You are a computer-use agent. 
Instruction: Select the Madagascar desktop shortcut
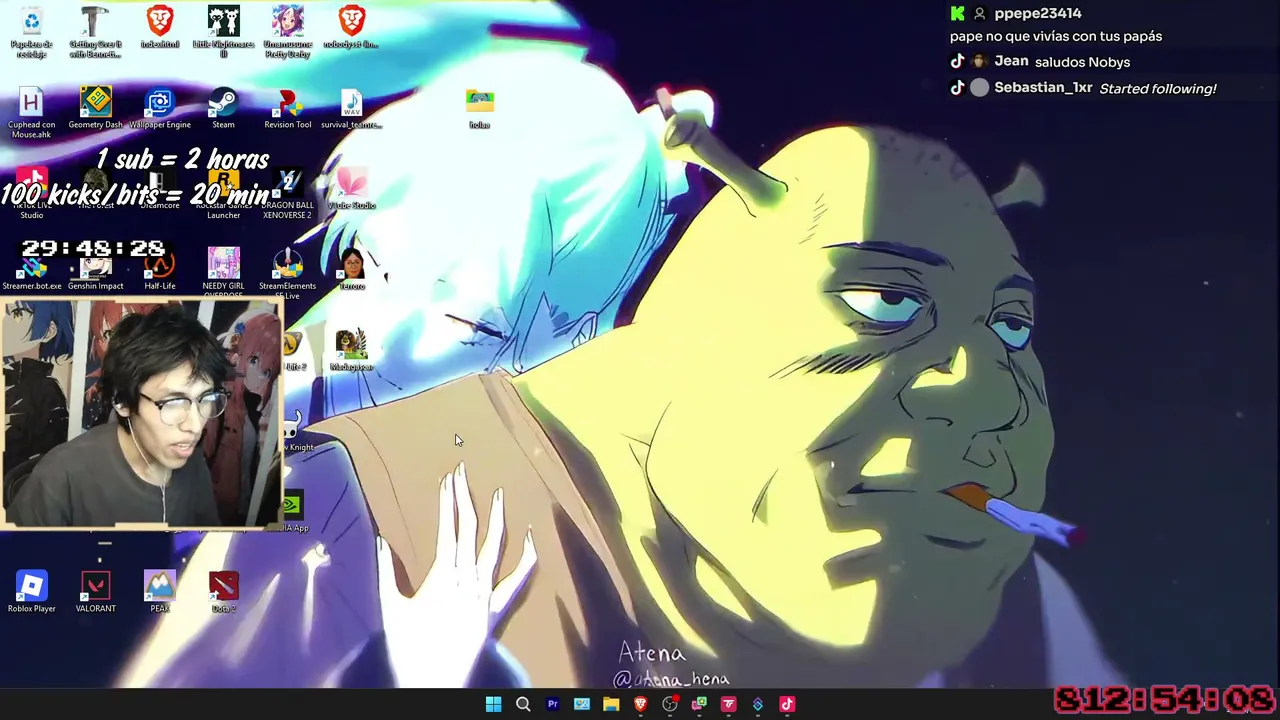click(352, 350)
